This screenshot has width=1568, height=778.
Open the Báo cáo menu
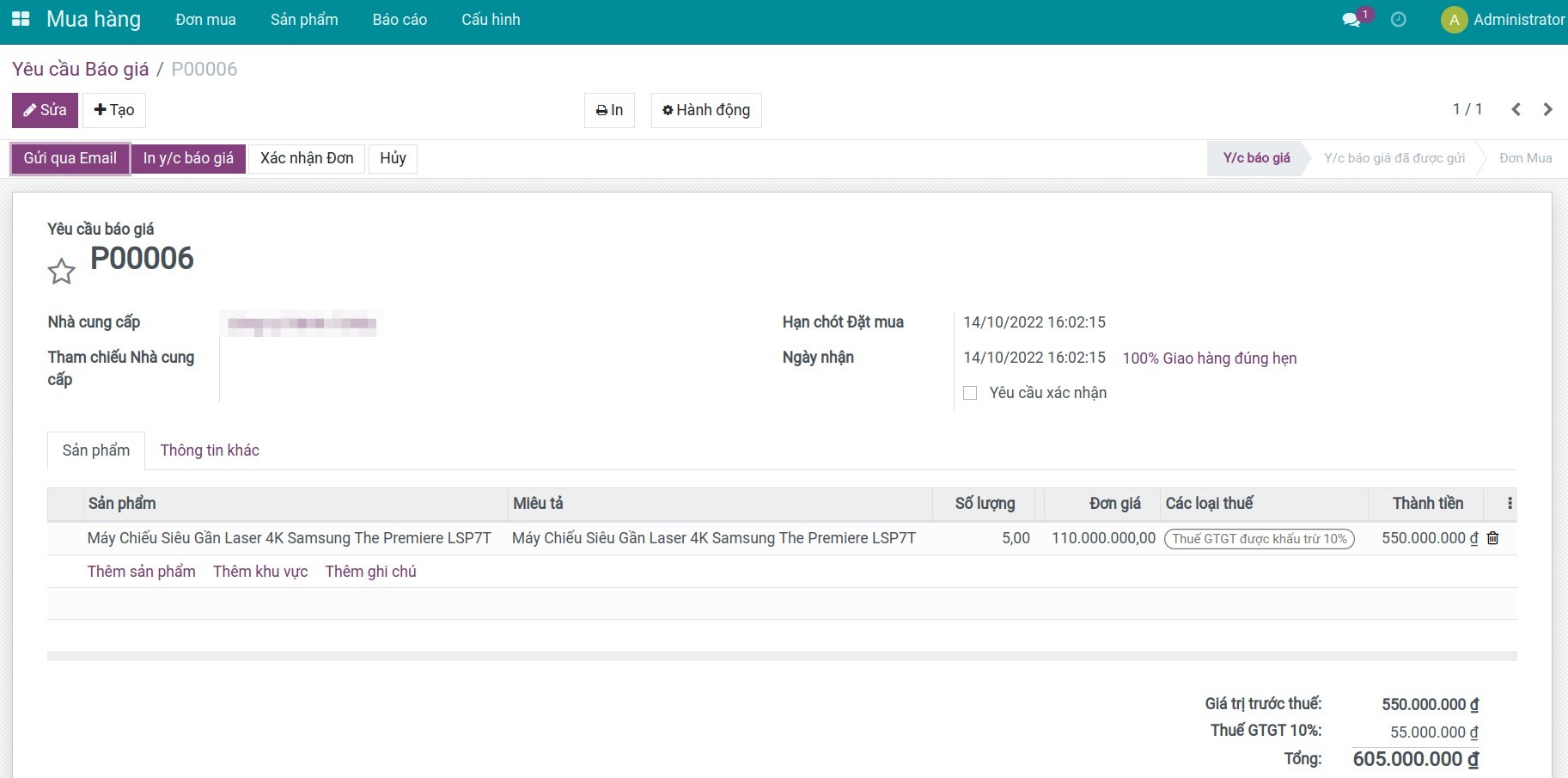click(400, 20)
